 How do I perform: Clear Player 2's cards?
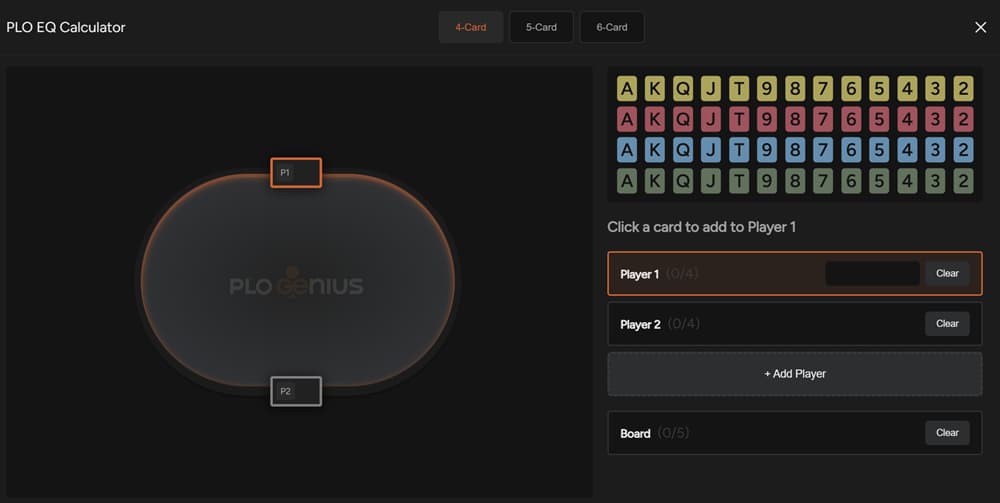947,324
